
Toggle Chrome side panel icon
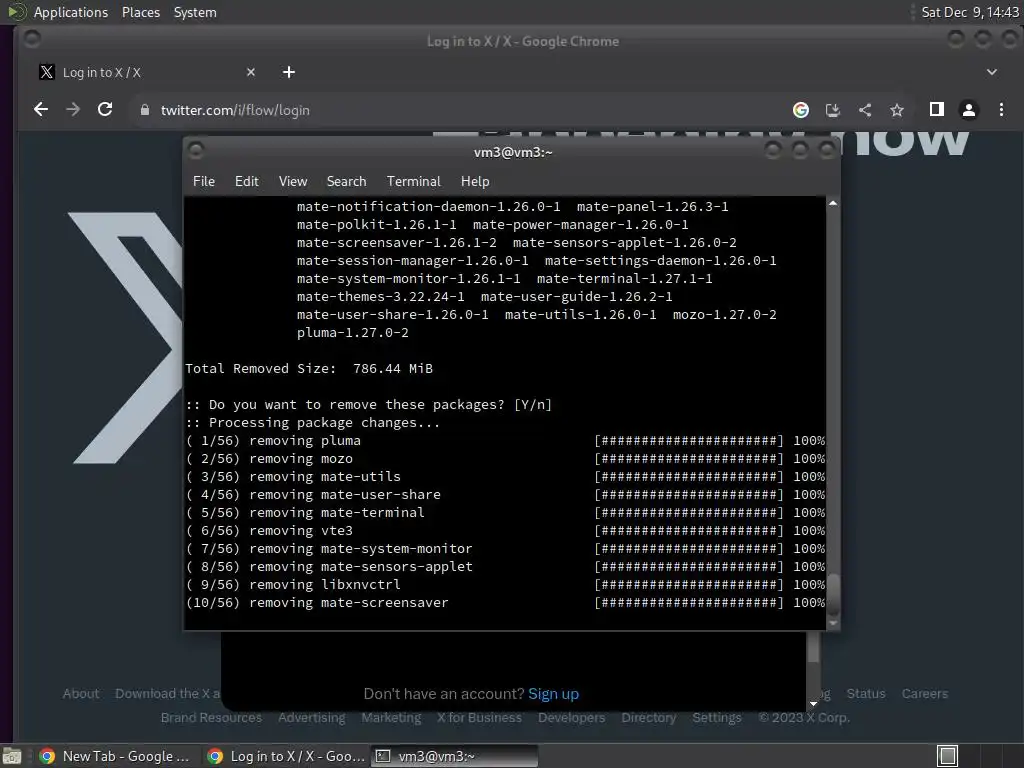(936, 110)
